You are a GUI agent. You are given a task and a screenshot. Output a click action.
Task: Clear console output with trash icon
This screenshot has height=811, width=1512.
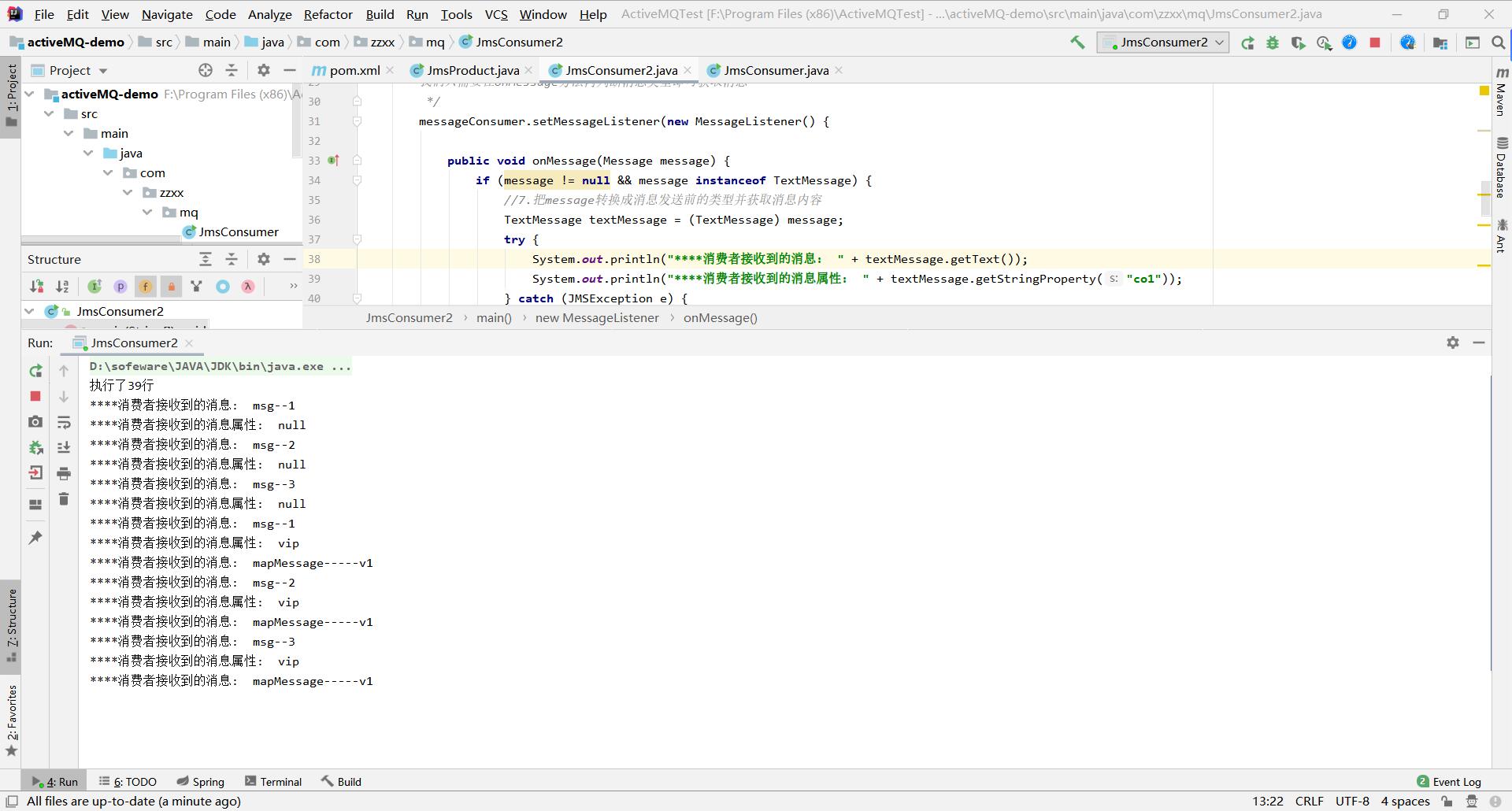64,499
